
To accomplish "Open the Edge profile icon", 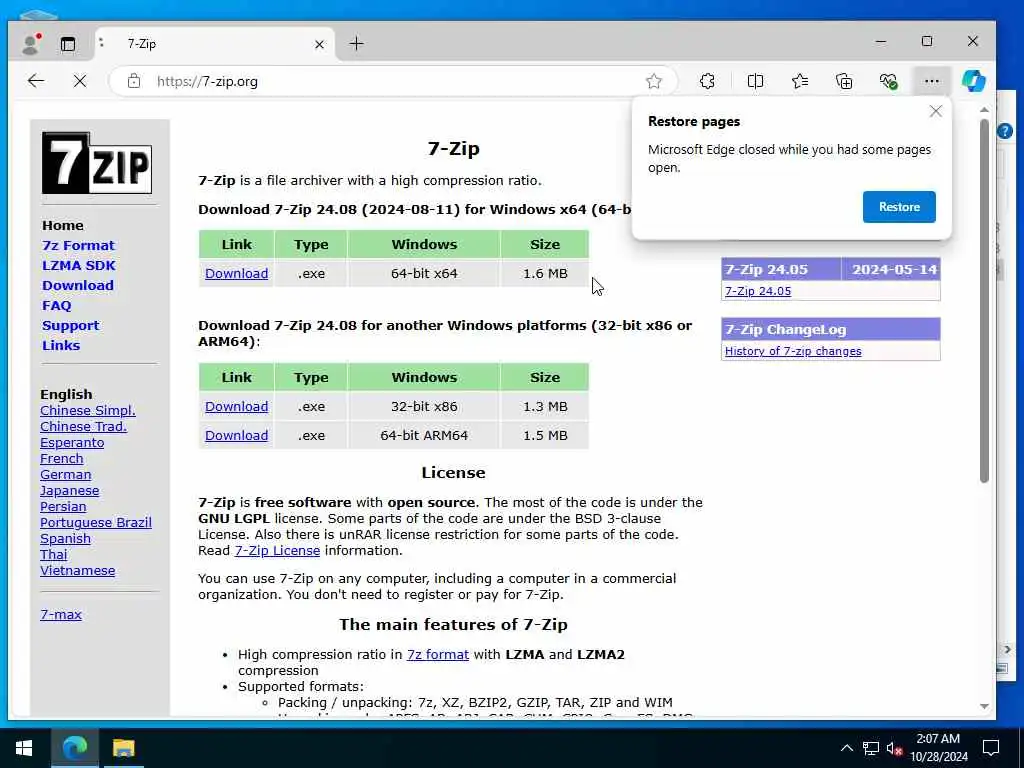I will (x=31, y=44).
